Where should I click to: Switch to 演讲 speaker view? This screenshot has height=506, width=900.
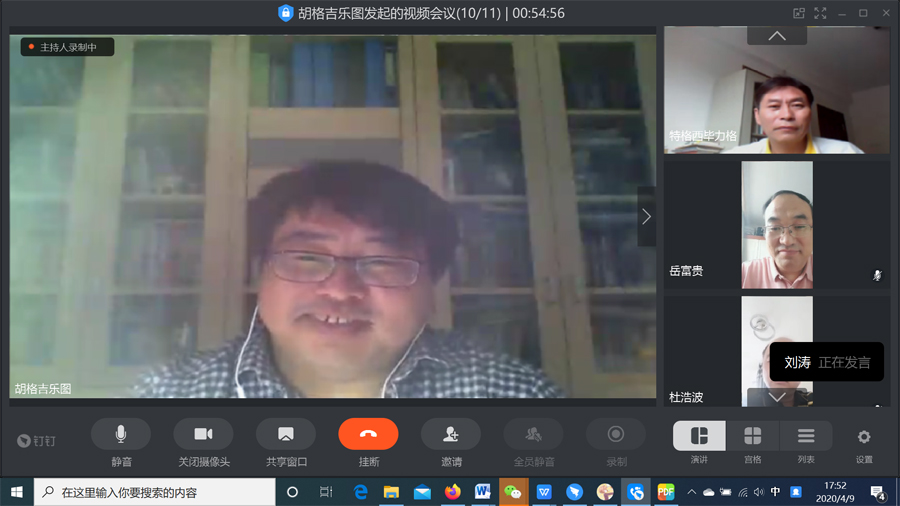(x=699, y=436)
